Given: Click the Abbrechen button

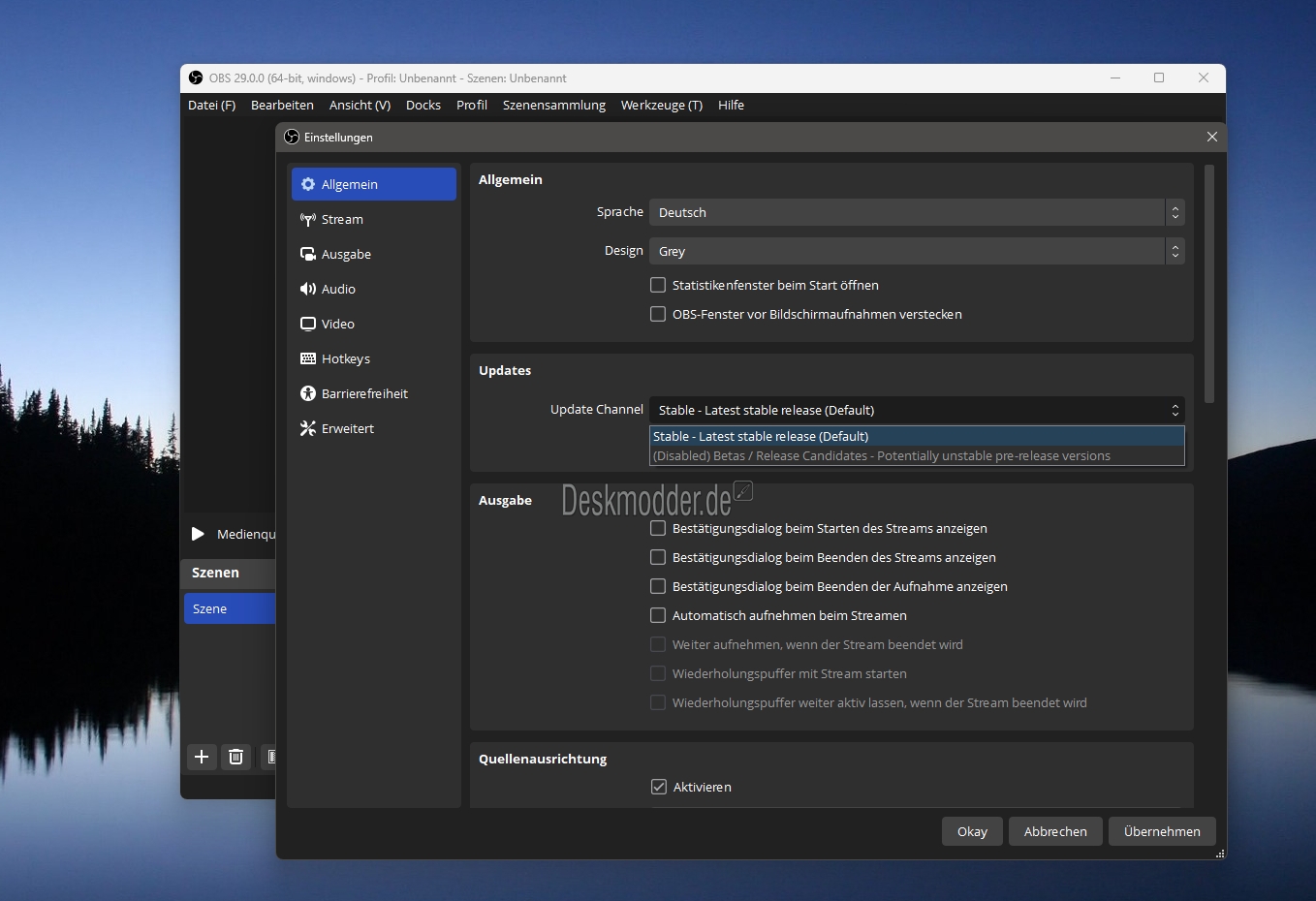Looking at the screenshot, I should tap(1055, 831).
